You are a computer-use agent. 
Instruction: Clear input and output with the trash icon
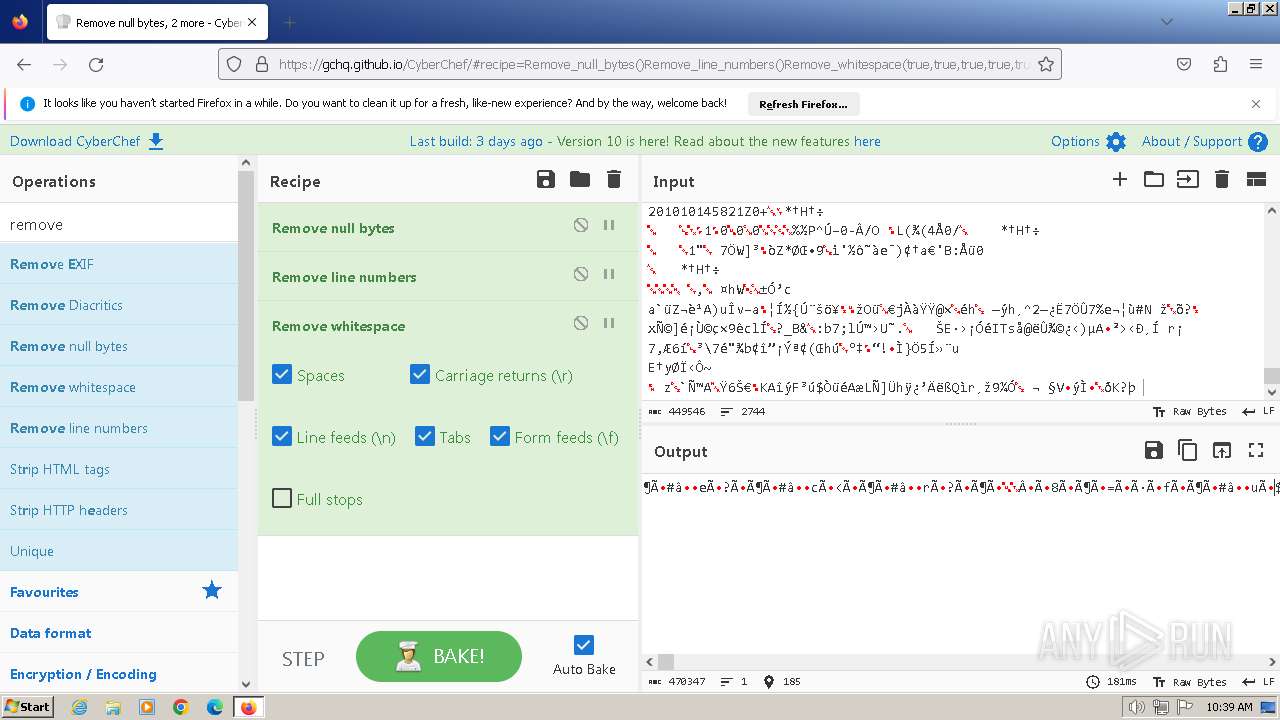click(1222, 180)
